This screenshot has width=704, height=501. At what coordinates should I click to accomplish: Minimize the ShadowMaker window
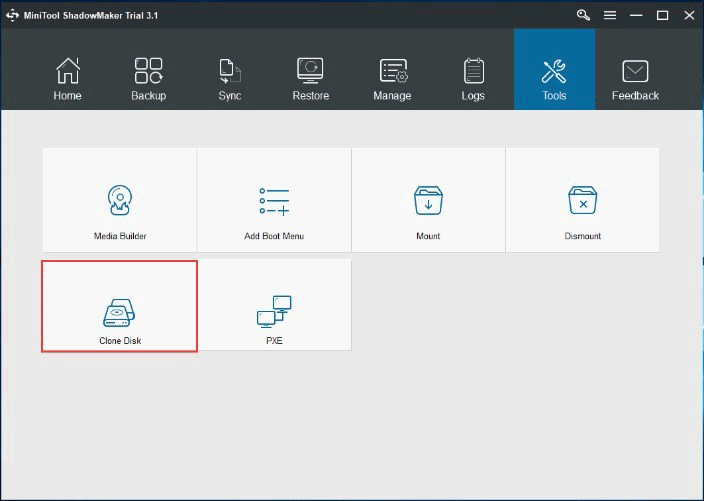(636, 15)
